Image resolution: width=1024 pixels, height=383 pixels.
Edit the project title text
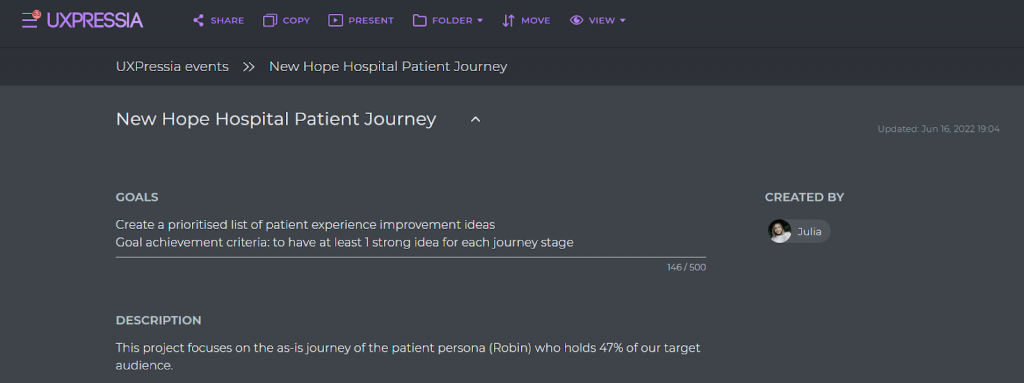pyautogui.click(x=276, y=120)
